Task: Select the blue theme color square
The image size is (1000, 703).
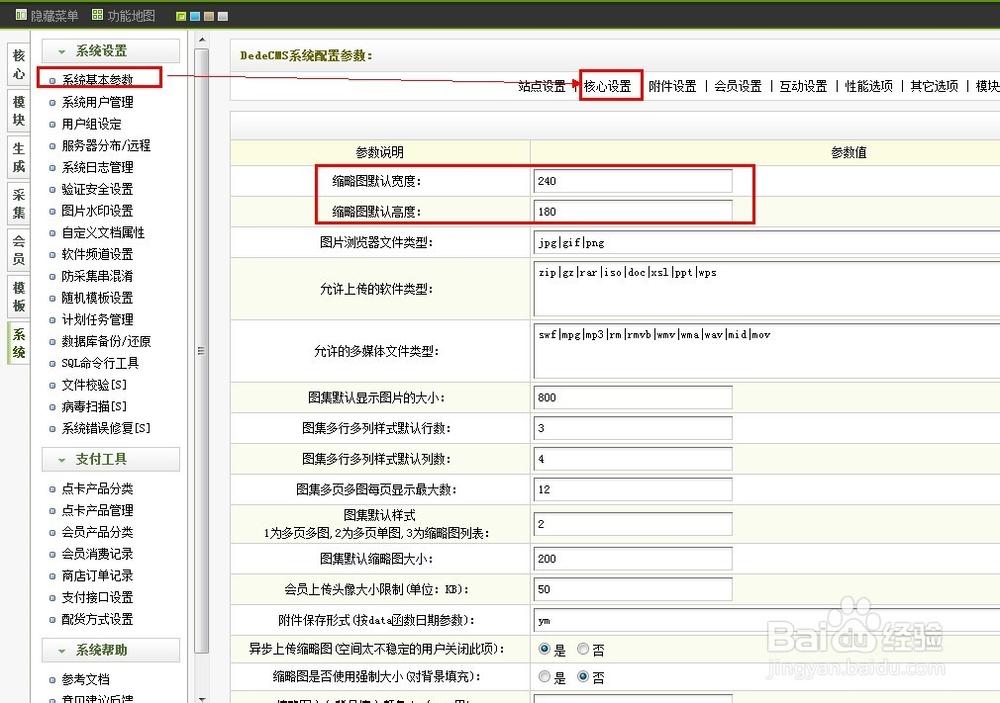Action: (195, 17)
